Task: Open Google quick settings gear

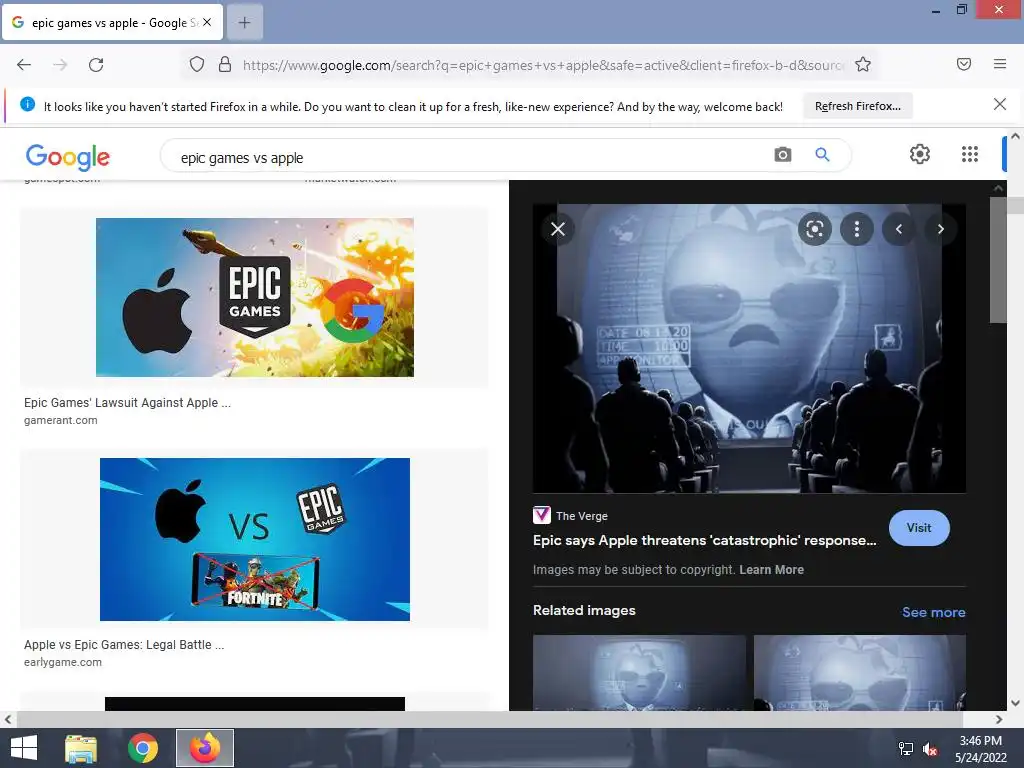Action: click(920, 154)
